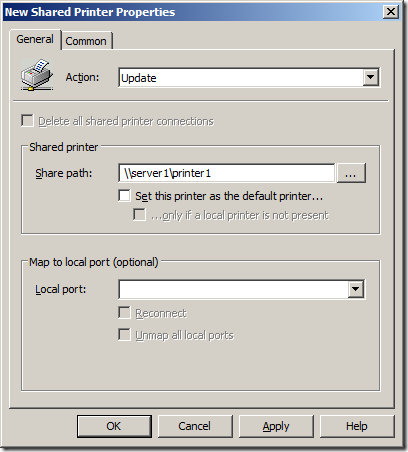Click inside the Share path text field
The height and width of the screenshot is (452, 408).
coord(226,173)
